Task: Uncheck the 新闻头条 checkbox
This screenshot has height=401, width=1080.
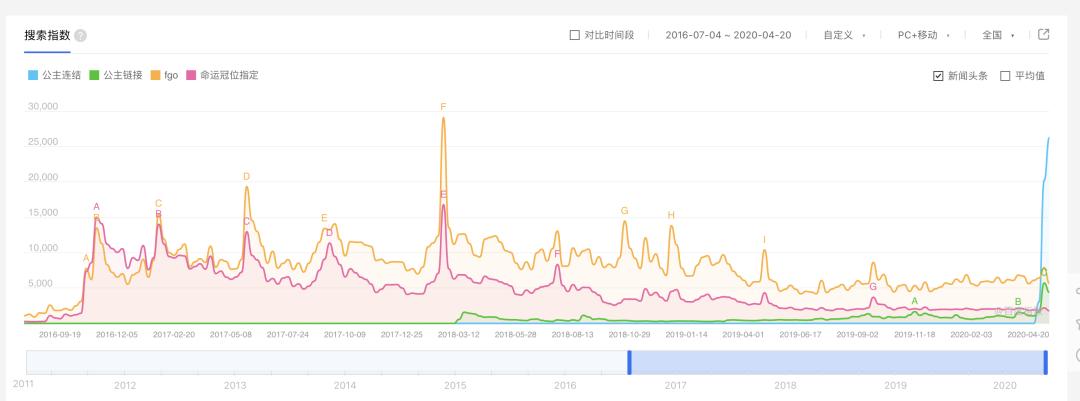Action: pos(938,75)
